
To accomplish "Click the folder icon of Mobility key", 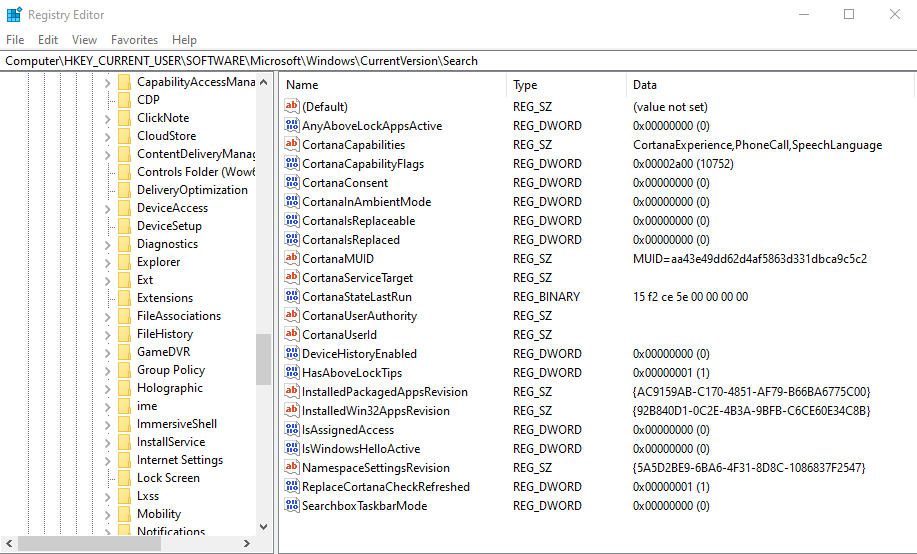I will pos(124,514).
